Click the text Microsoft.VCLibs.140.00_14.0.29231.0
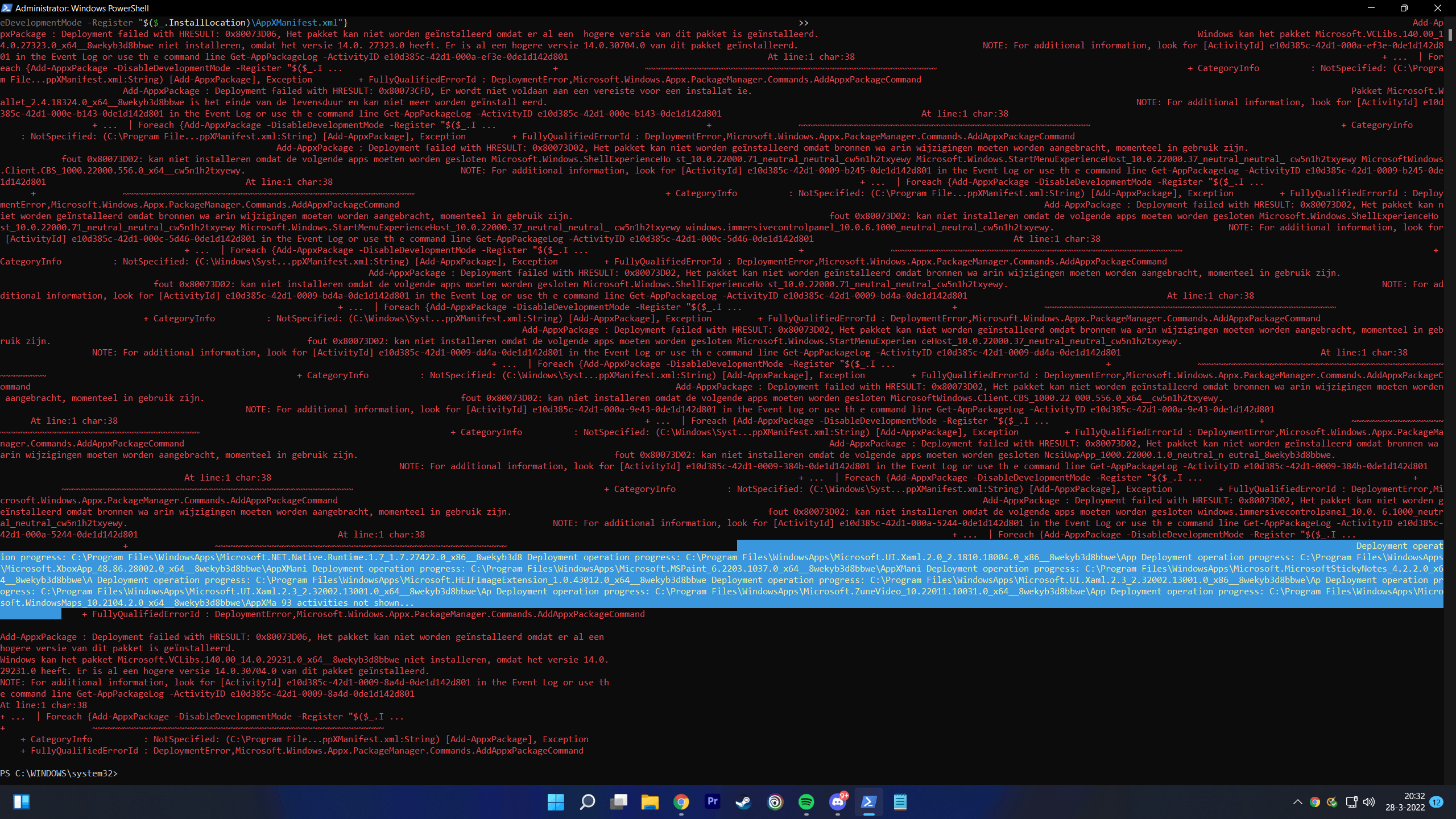 point(210,660)
